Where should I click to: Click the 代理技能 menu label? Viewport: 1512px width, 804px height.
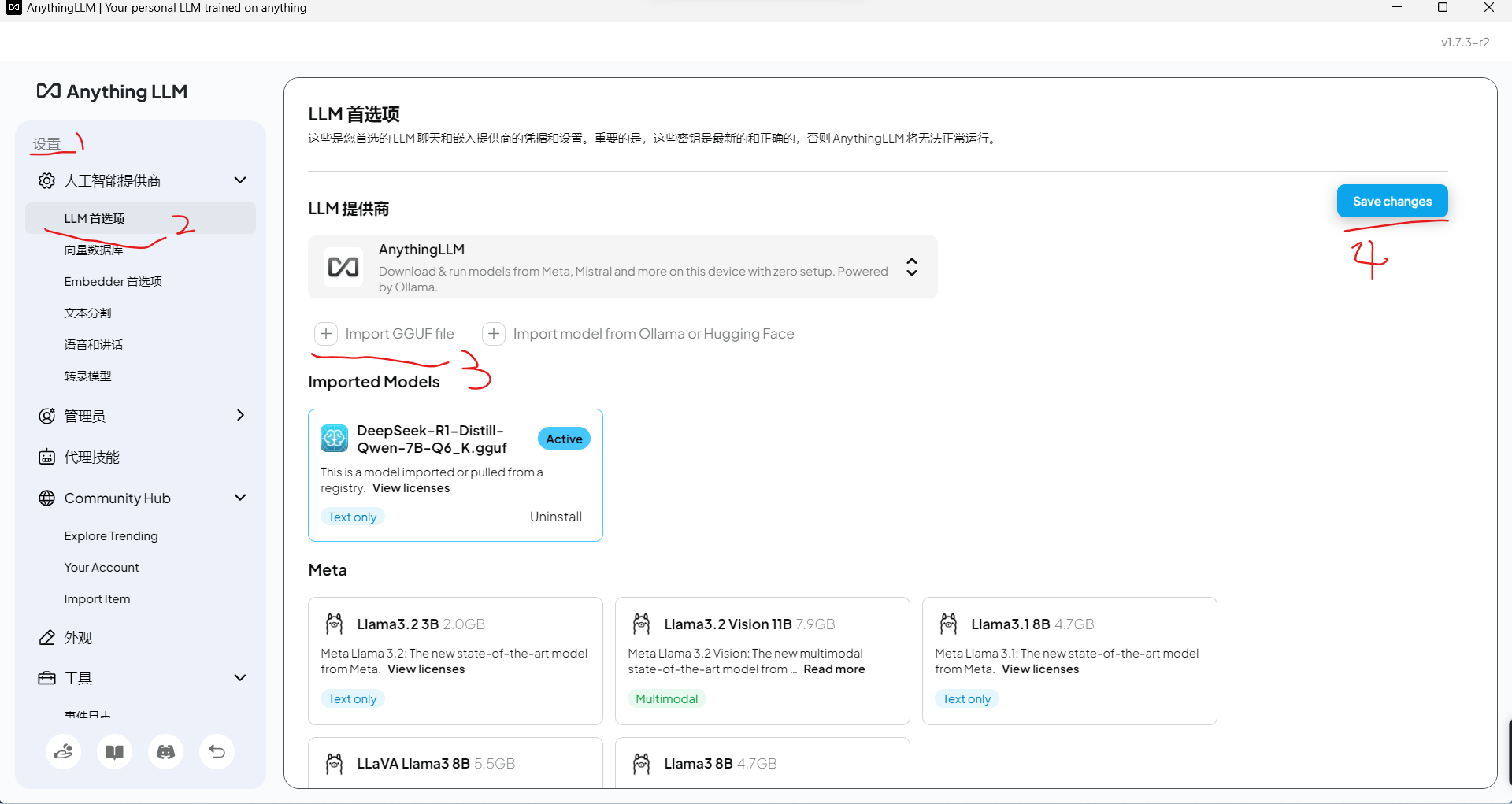92,458
